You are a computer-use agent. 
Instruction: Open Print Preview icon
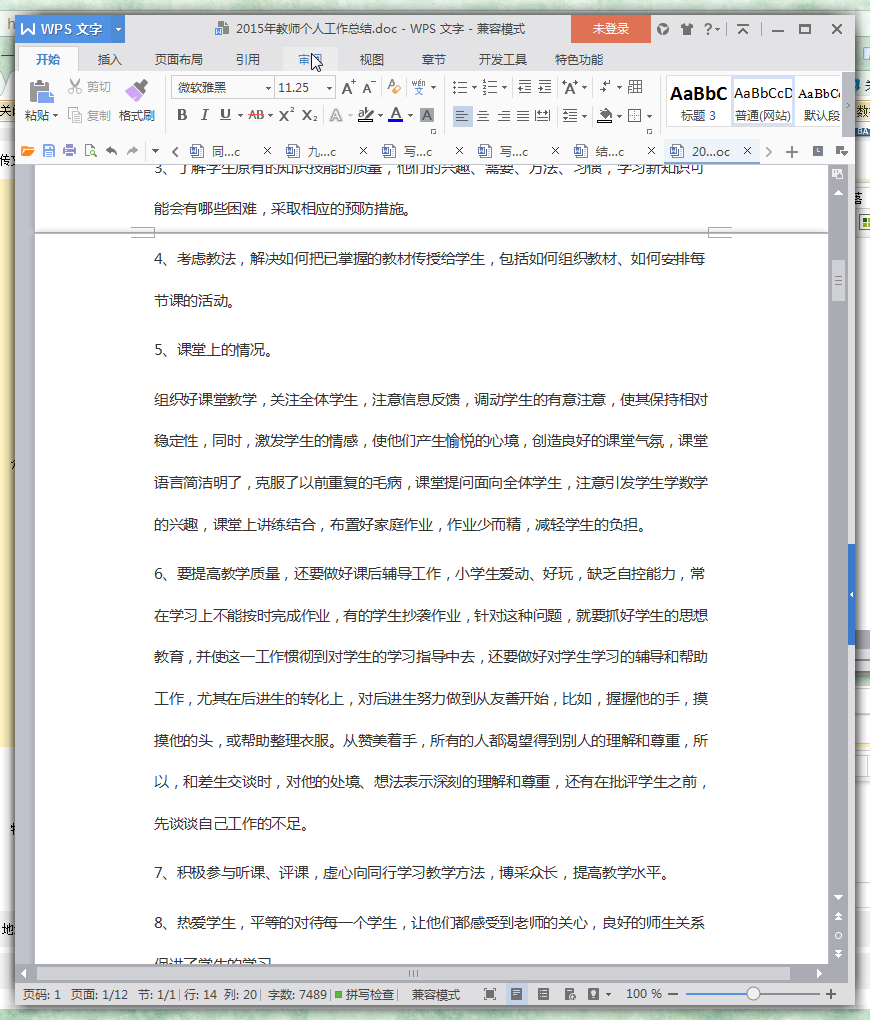point(90,151)
